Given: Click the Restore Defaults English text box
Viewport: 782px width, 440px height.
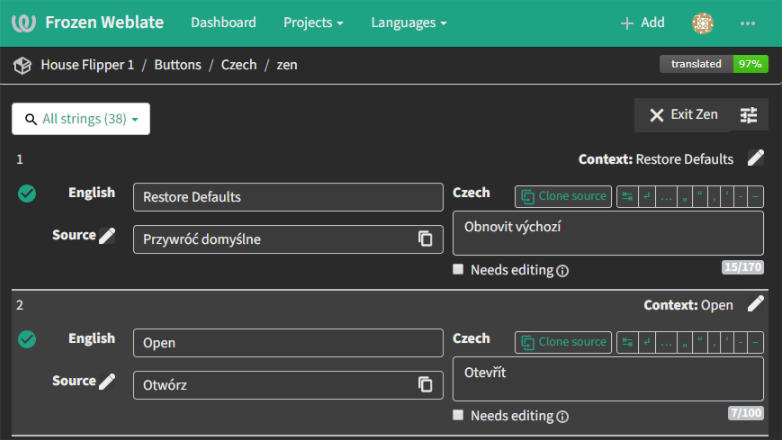Looking at the screenshot, I should [x=288, y=197].
